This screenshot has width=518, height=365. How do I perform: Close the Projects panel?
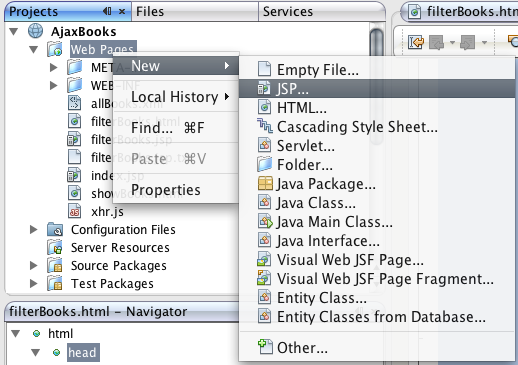tap(122, 12)
